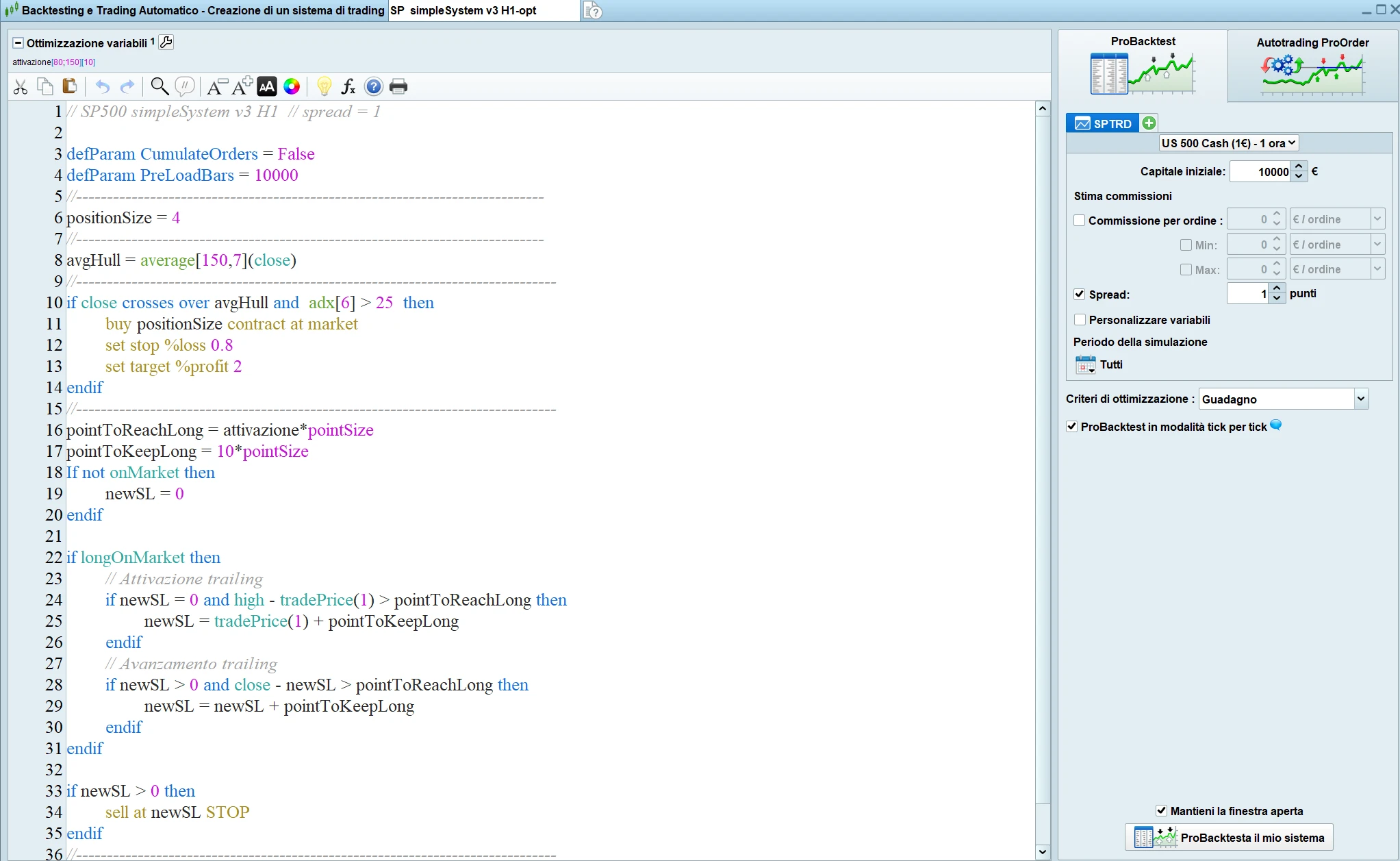This screenshot has width=1400, height=861.
Task: Enable the Max commission checkbox
Action: [1186, 269]
